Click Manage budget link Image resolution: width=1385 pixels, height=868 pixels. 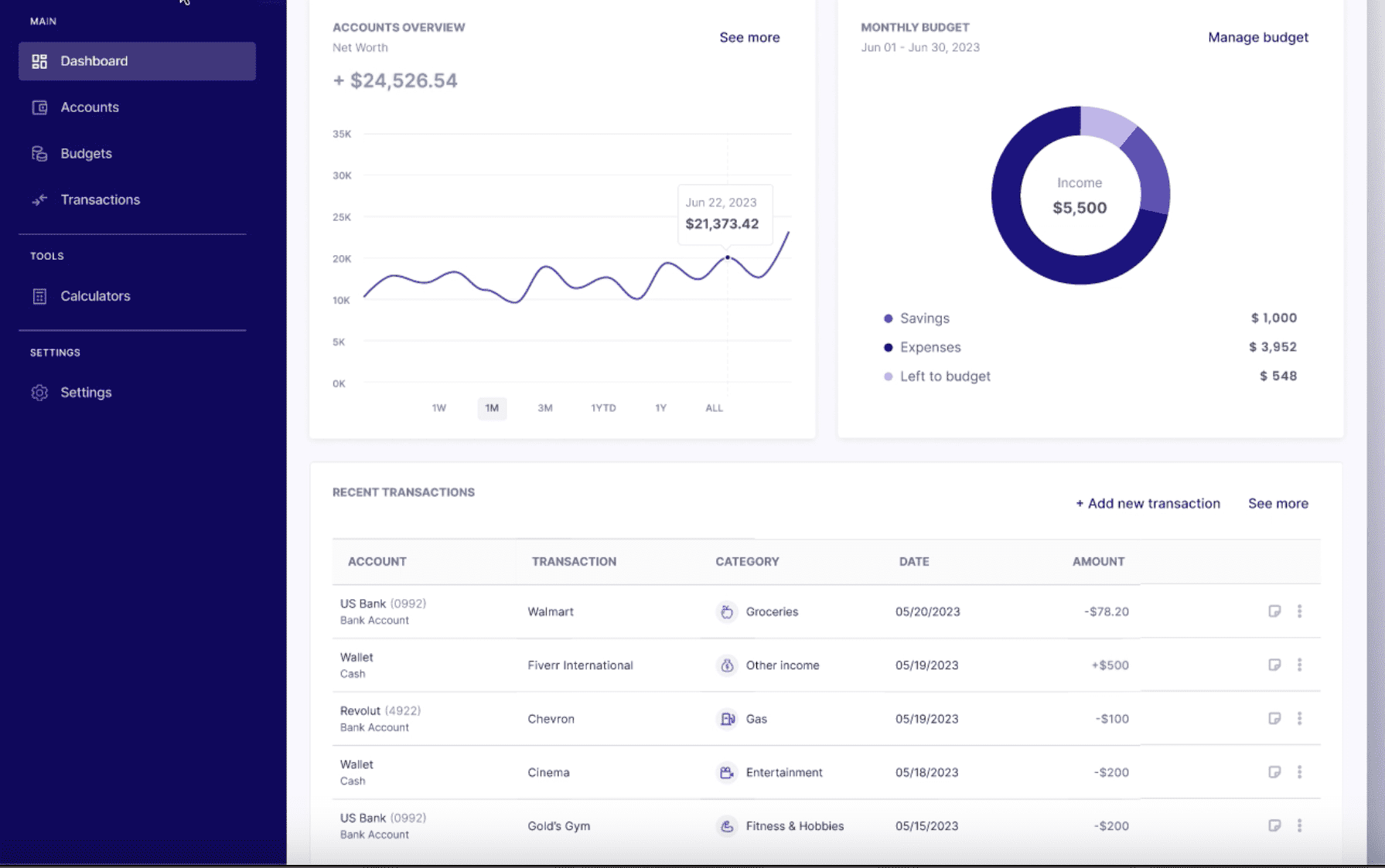(x=1257, y=37)
